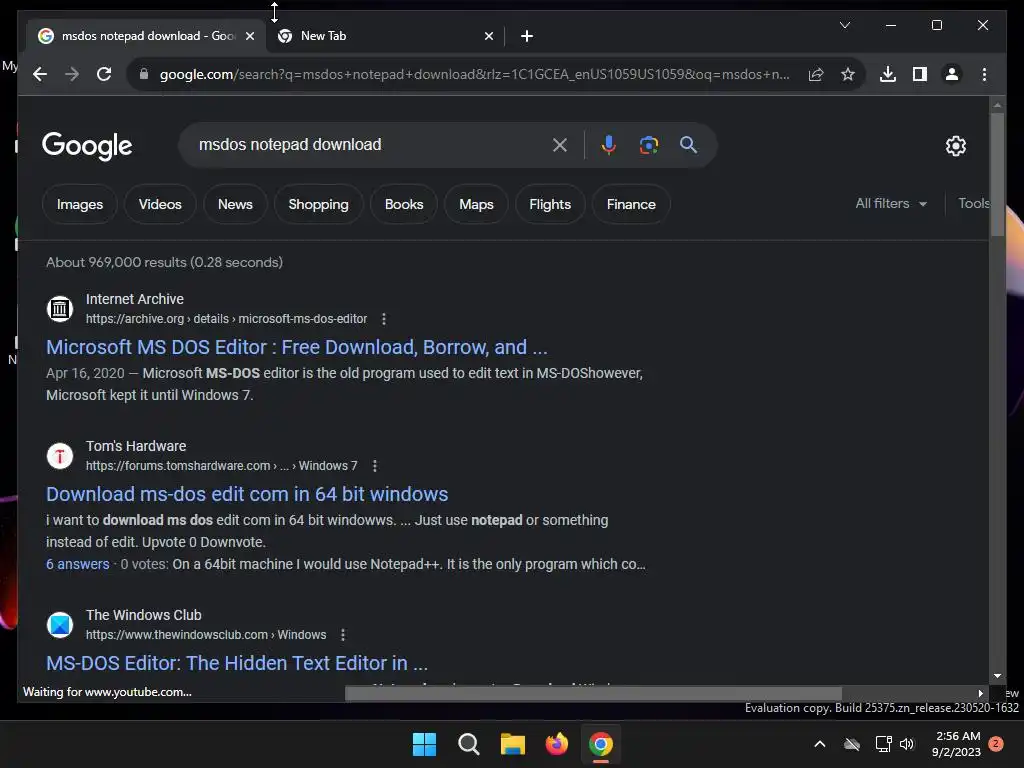The image size is (1024, 768).
Task: Filter results by Flights
Action: [x=550, y=204]
